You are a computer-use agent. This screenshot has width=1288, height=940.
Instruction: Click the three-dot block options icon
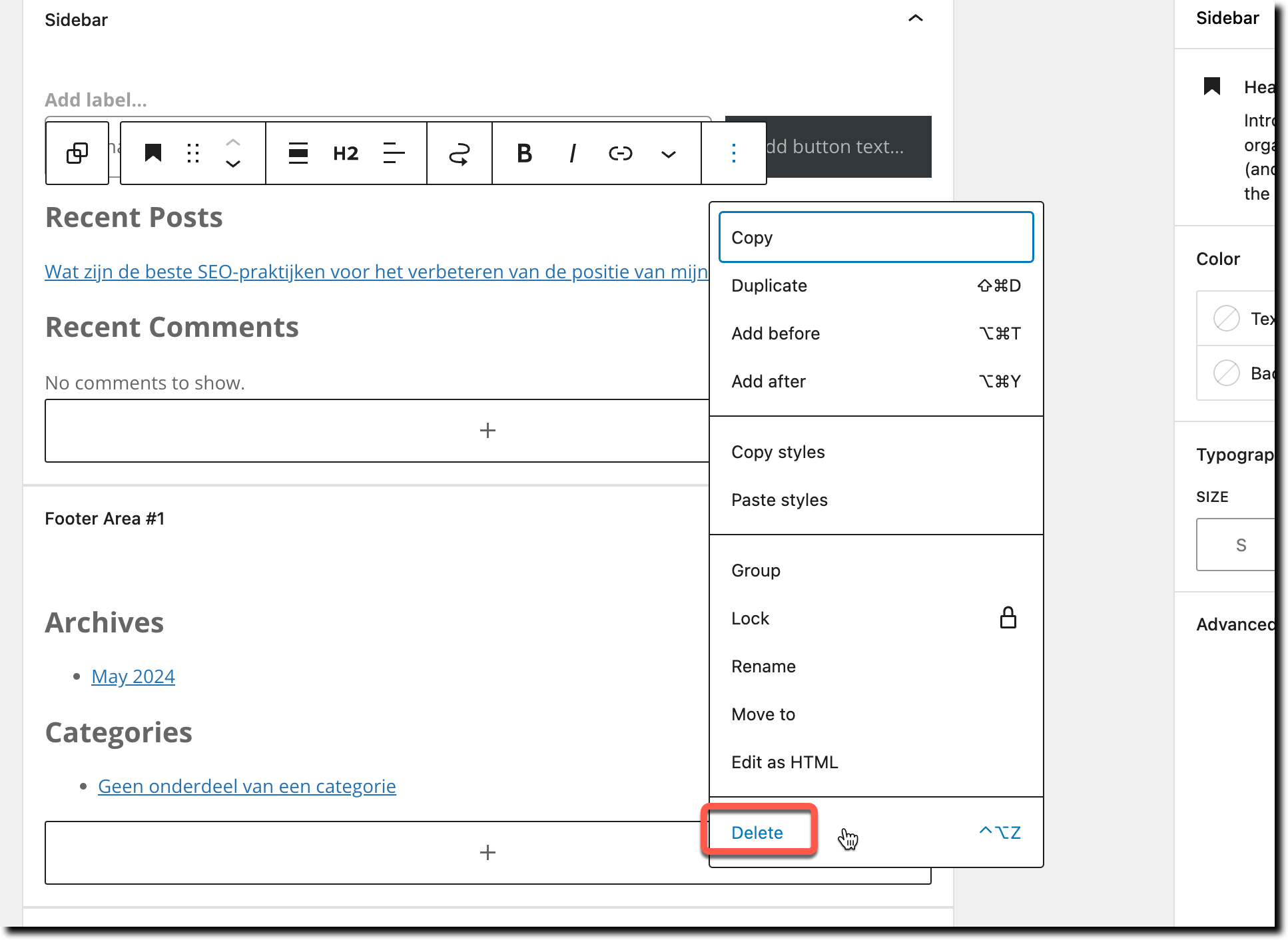click(x=734, y=153)
